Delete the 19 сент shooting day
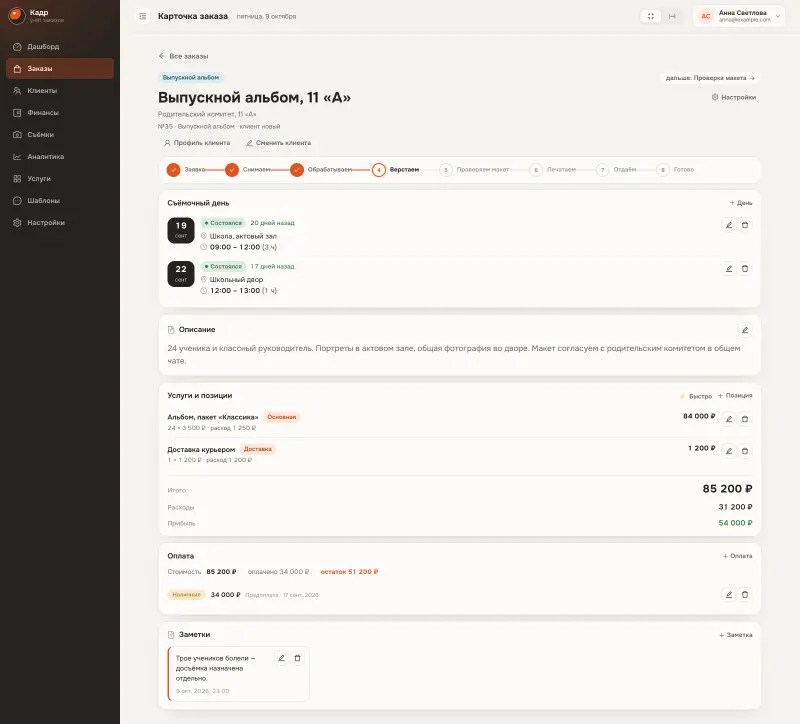This screenshot has width=800, height=724. pyautogui.click(x=745, y=225)
